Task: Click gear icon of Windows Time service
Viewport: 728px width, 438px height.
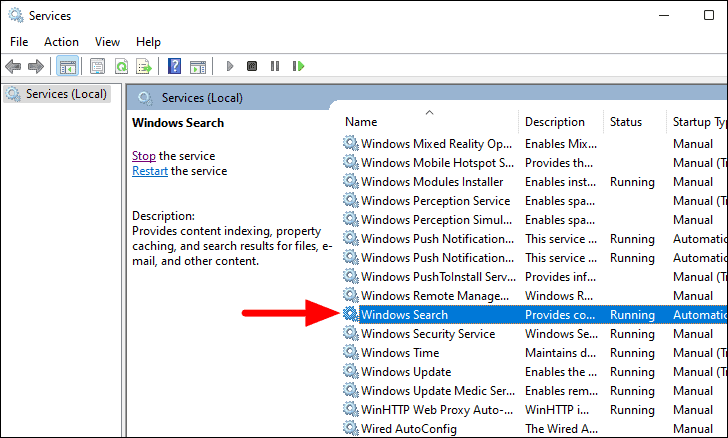Action: click(351, 353)
